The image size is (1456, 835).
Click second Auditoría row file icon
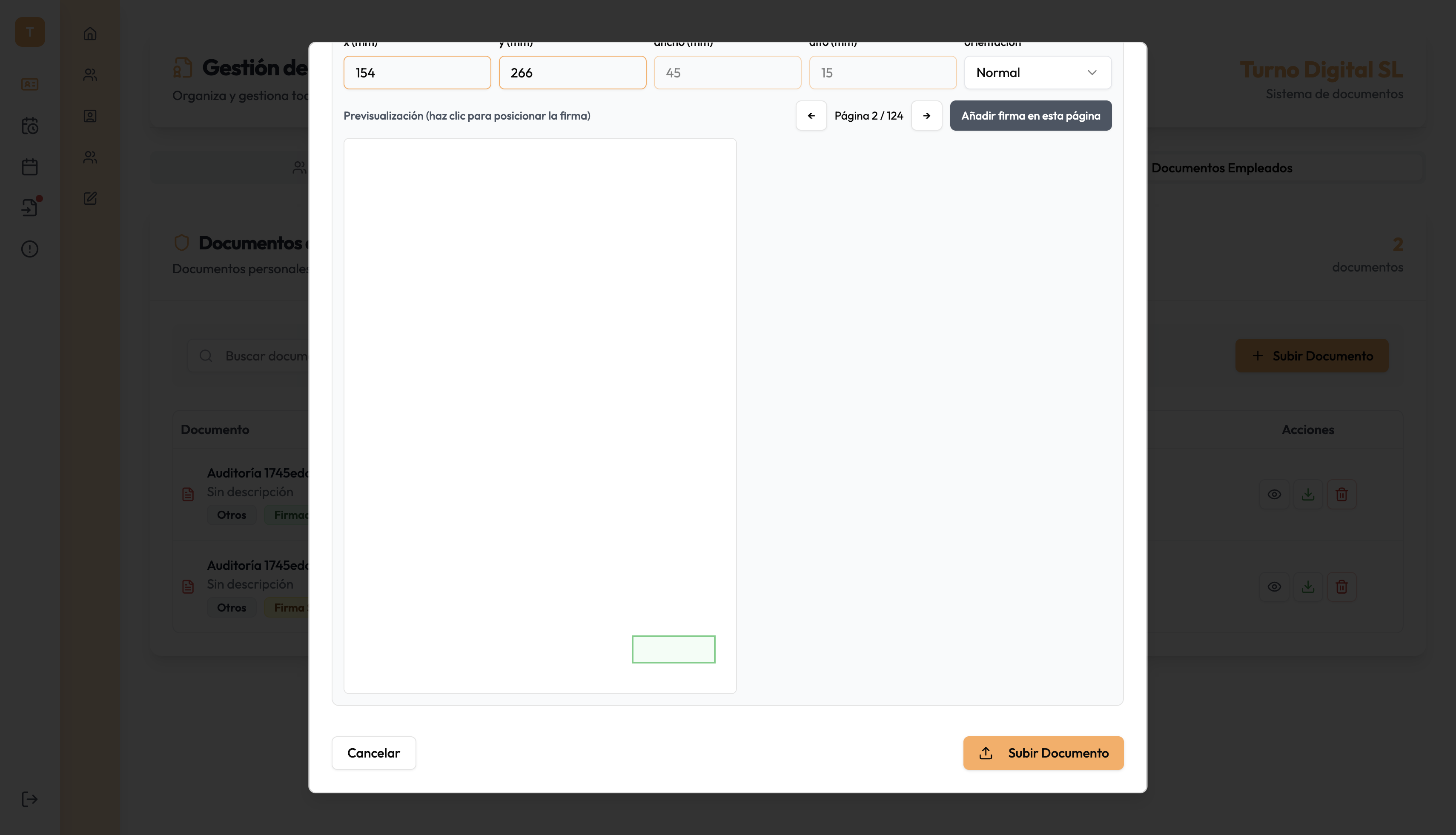click(x=188, y=587)
